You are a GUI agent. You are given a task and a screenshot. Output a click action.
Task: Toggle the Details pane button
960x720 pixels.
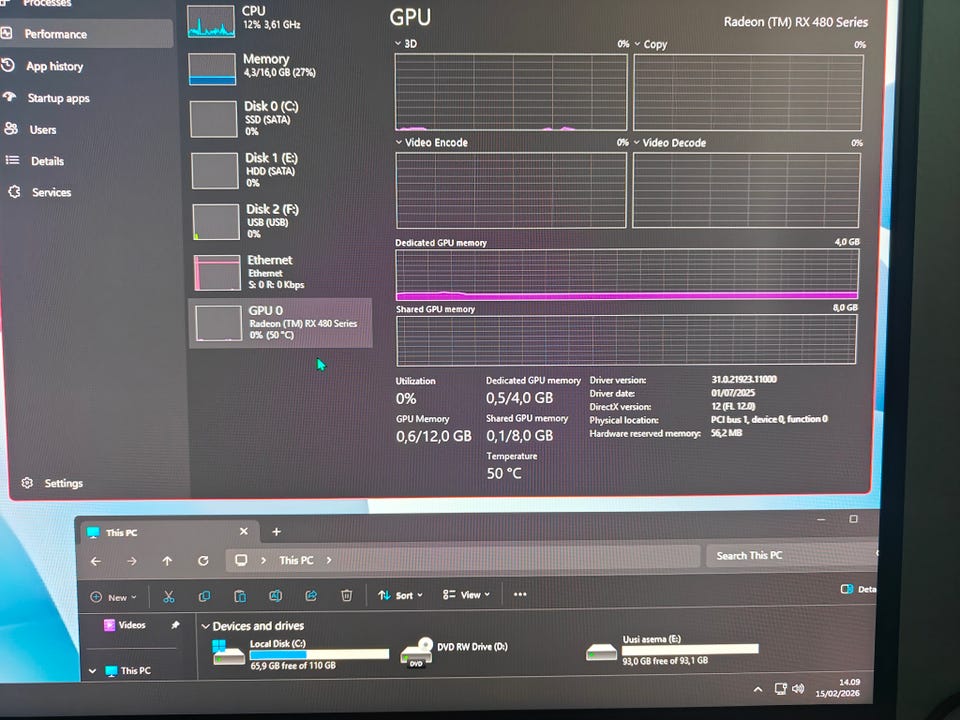coord(858,589)
